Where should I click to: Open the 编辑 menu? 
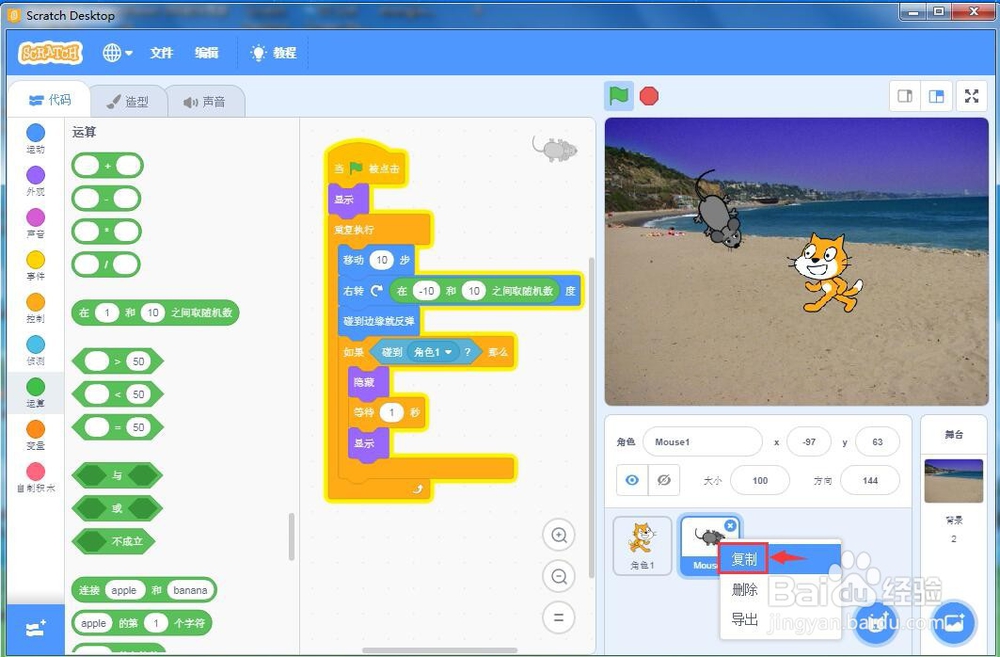point(207,53)
